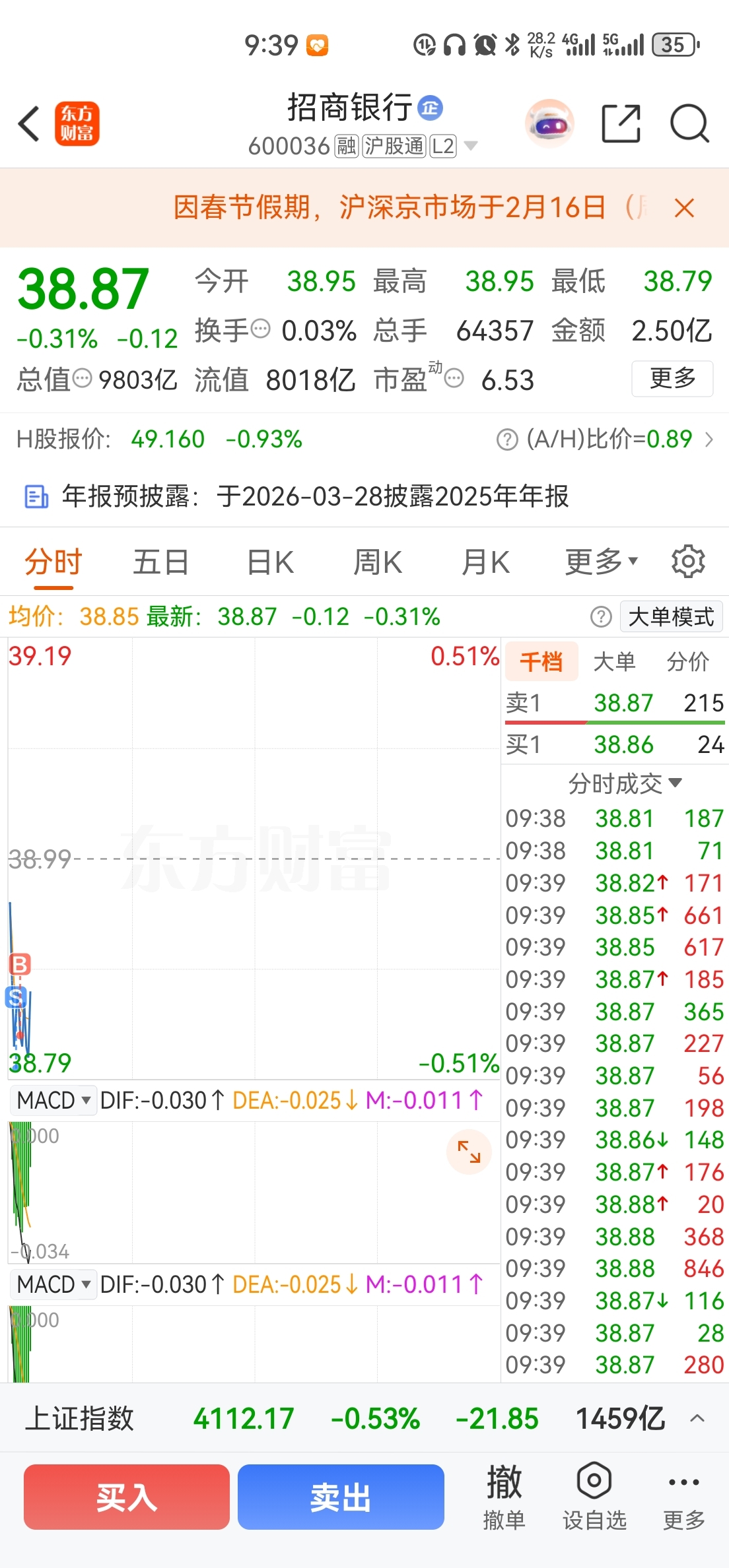Open the 东方财富 logo icon
Image resolution: width=729 pixels, height=1568 pixels.
(x=77, y=123)
